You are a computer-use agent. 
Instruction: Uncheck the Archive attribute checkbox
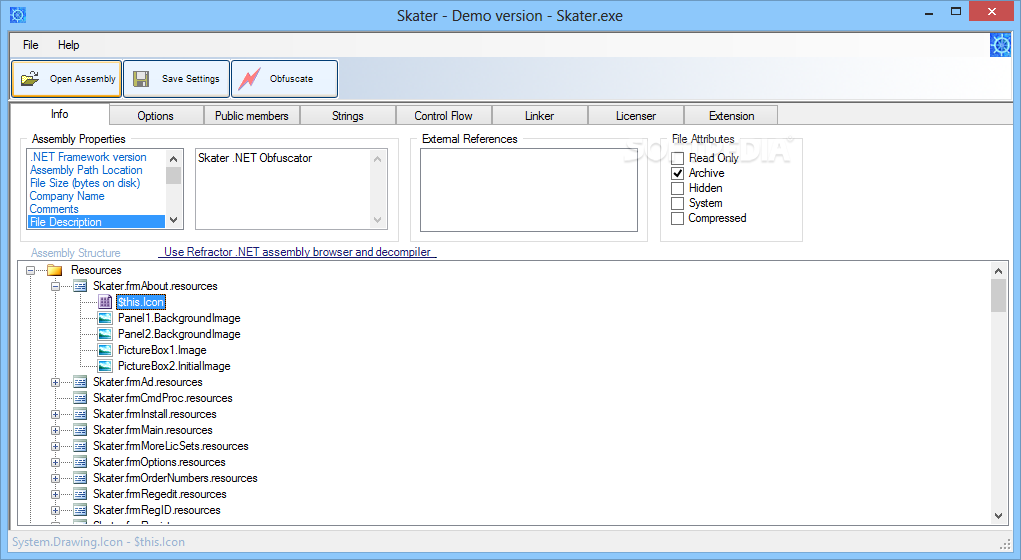[677, 173]
